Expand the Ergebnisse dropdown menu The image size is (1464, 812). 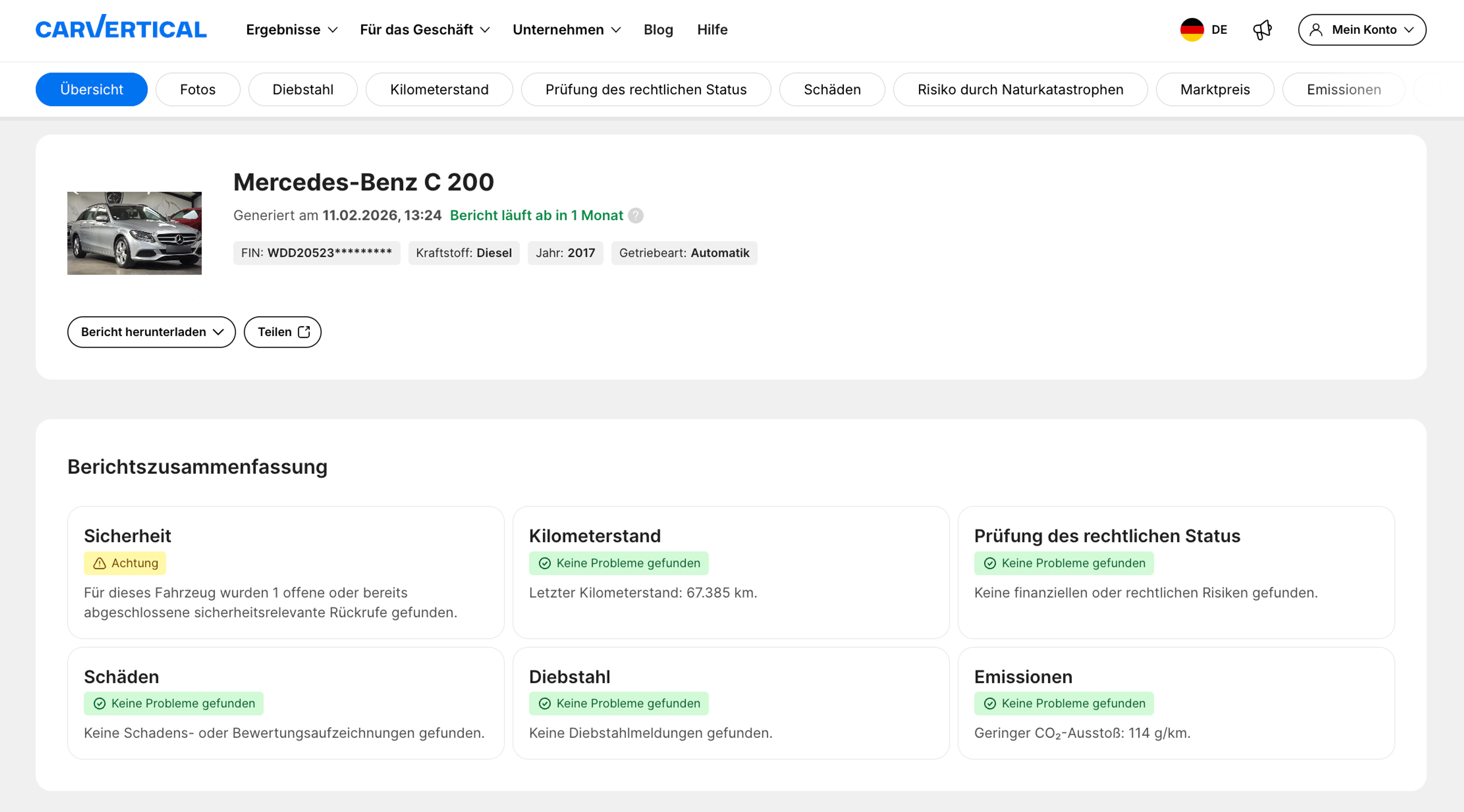(292, 30)
